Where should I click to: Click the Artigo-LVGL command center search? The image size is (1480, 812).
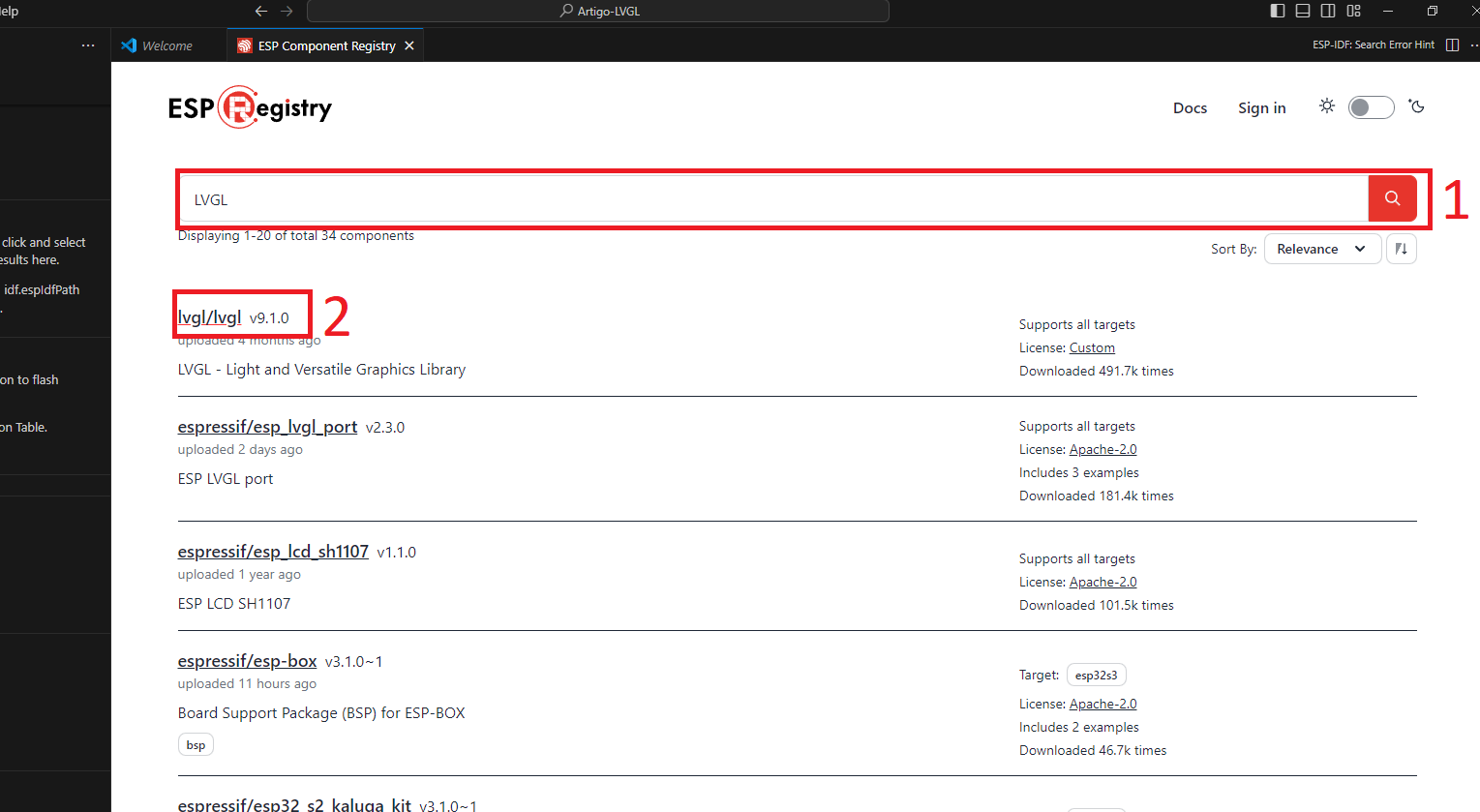coord(598,11)
